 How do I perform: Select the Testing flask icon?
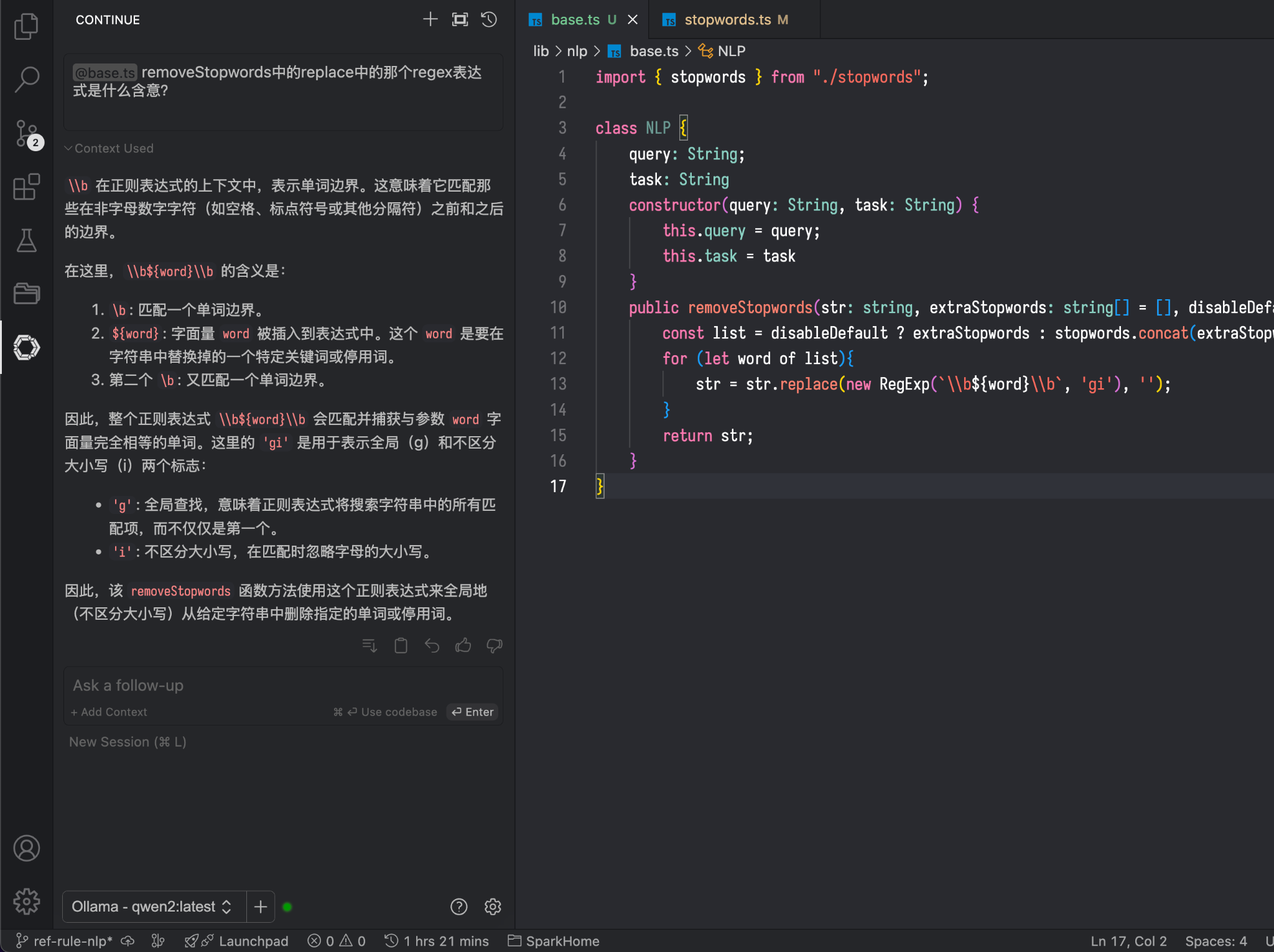[26, 240]
